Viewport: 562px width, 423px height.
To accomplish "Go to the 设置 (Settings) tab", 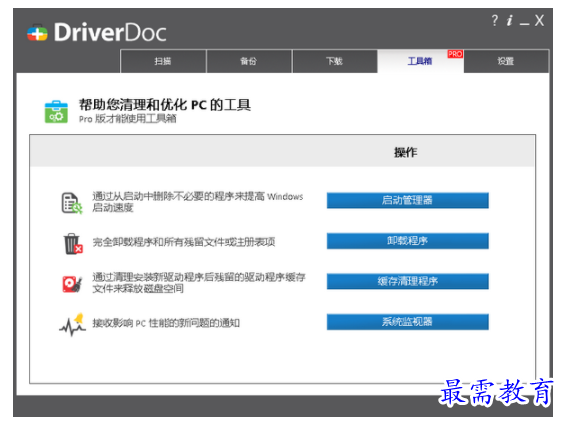I will click(x=506, y=61).
